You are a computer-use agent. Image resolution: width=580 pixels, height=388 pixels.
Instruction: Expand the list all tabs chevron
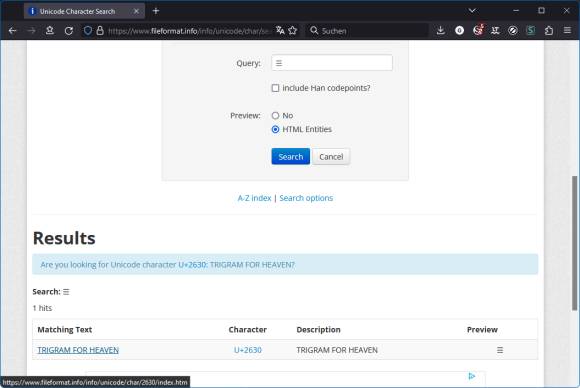coord(472,11)
